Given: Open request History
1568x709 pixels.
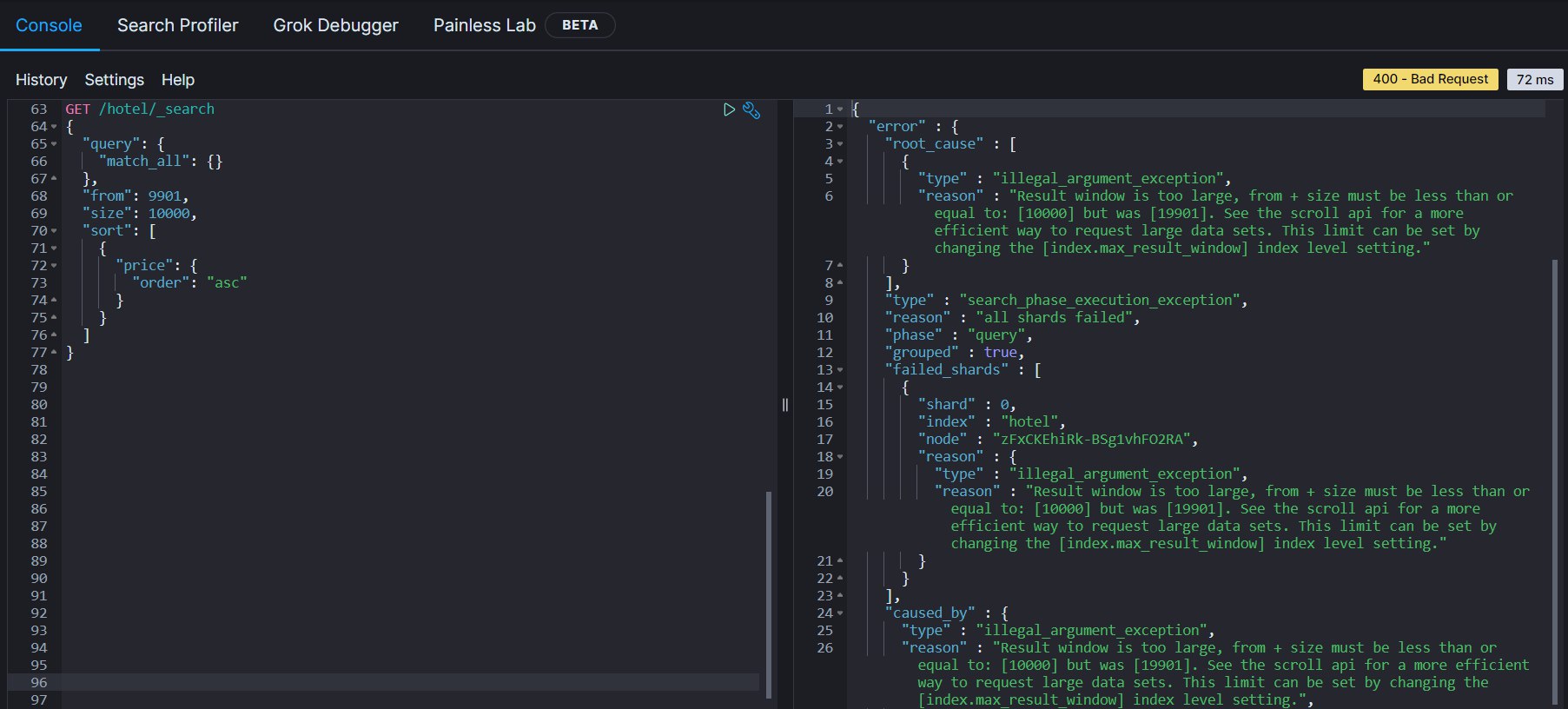Looking at the screenshot, I should 41,80.
